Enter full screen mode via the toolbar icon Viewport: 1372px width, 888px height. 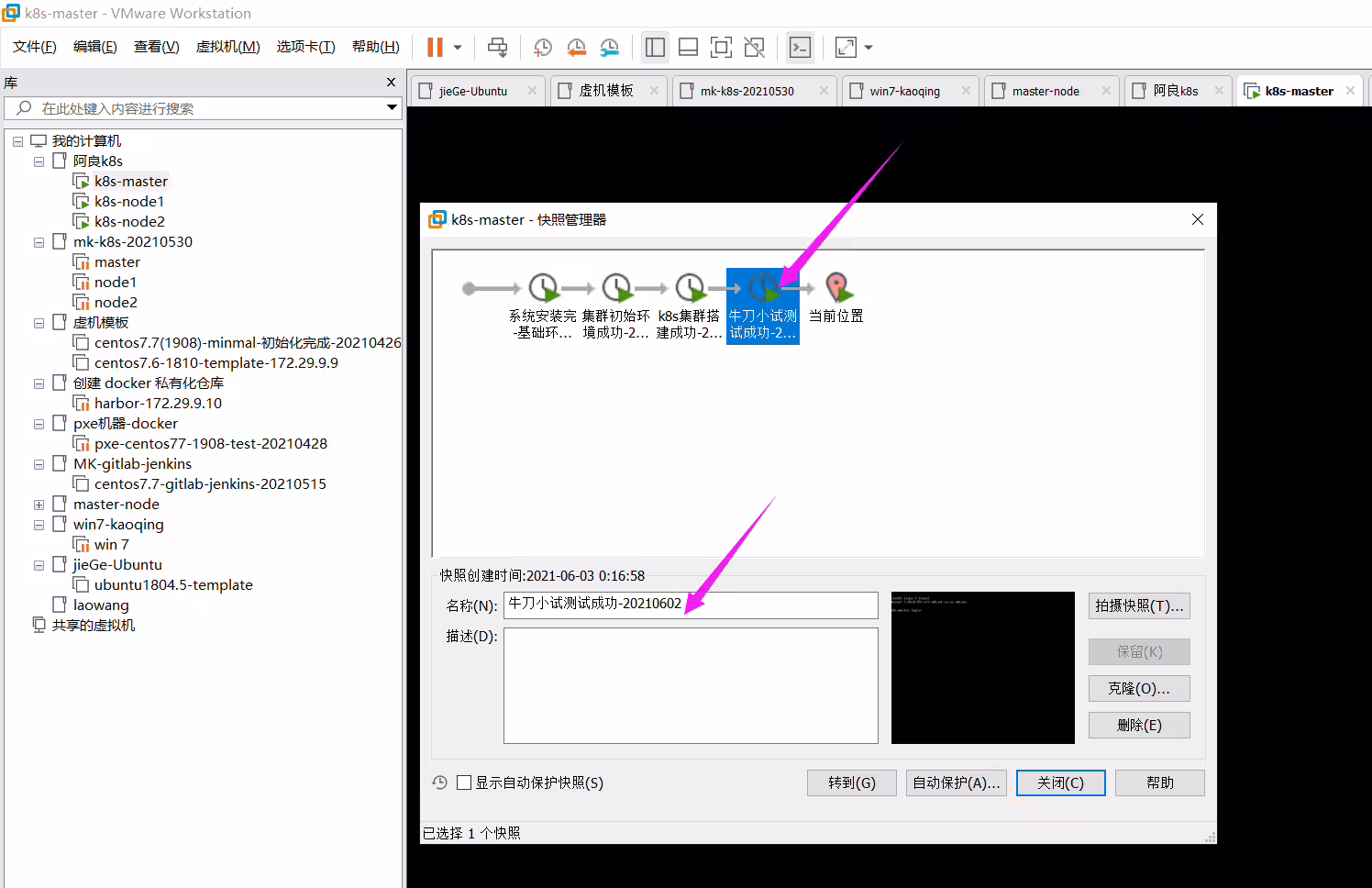[x=721, y=47]
